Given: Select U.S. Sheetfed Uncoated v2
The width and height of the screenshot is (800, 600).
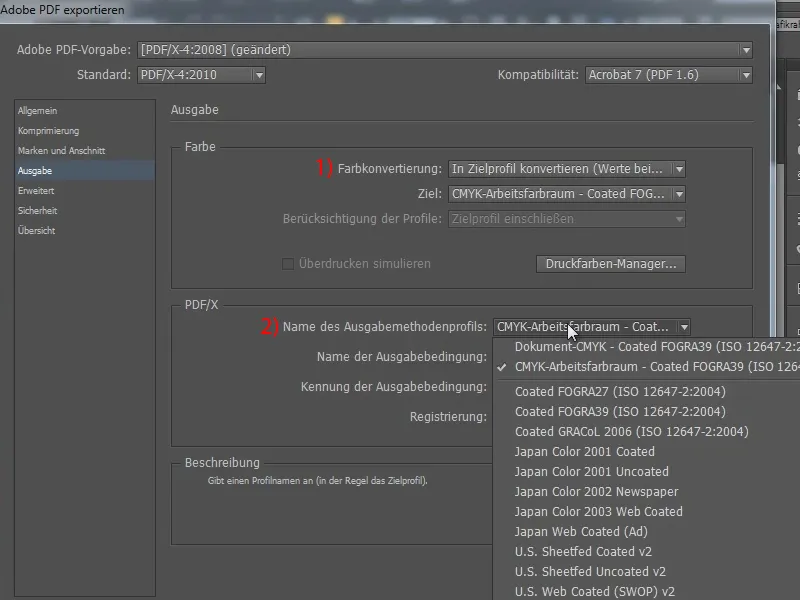Looking at the screenshot, I should tap(646, 571).
